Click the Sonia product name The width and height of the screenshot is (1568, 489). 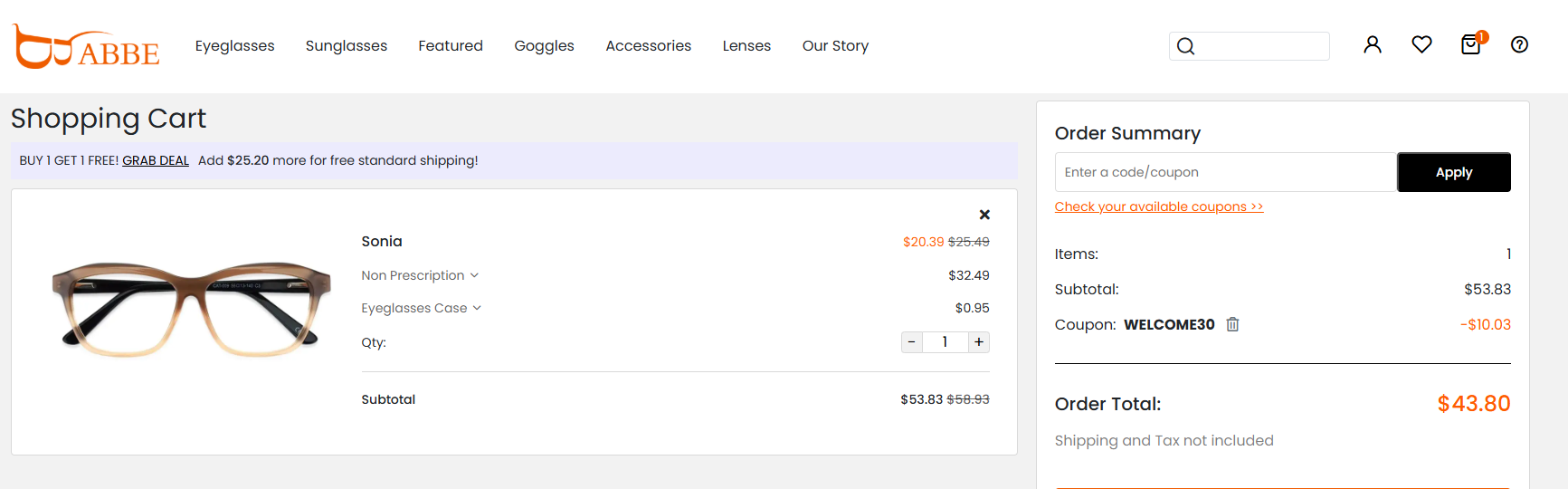382,242
